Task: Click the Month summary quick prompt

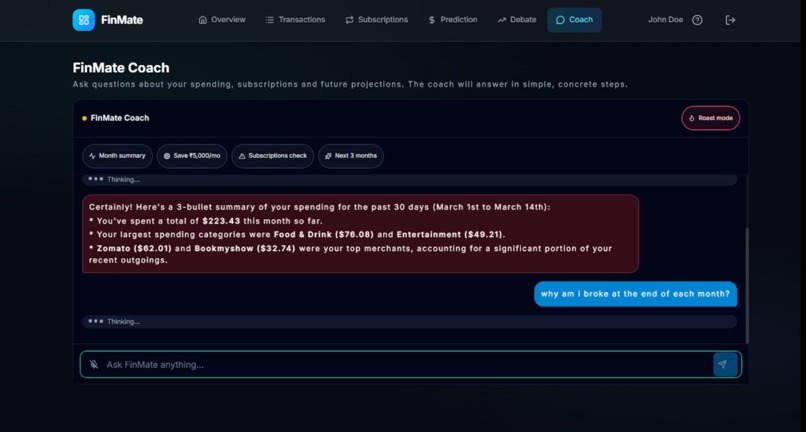Action: (x=117, y=156)
